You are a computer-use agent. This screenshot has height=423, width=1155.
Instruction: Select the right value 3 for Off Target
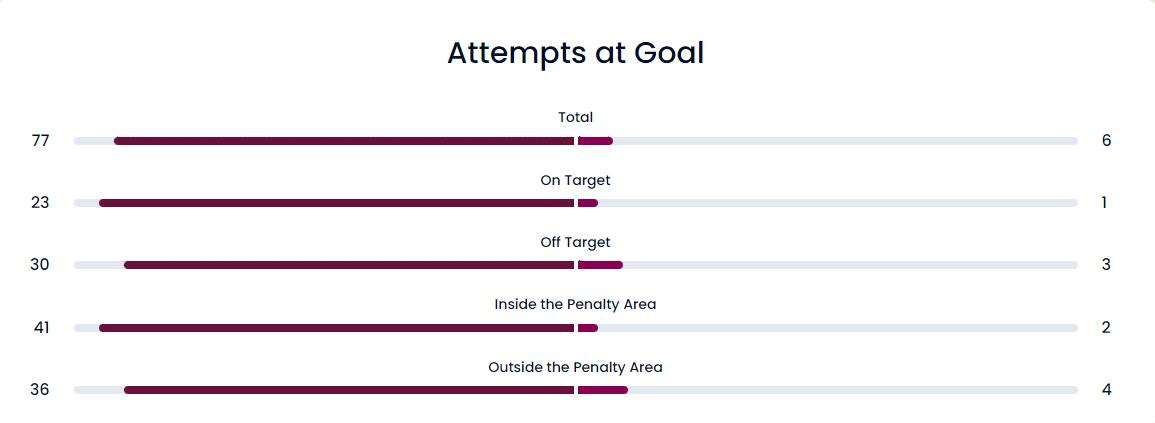click(1106, 265)
